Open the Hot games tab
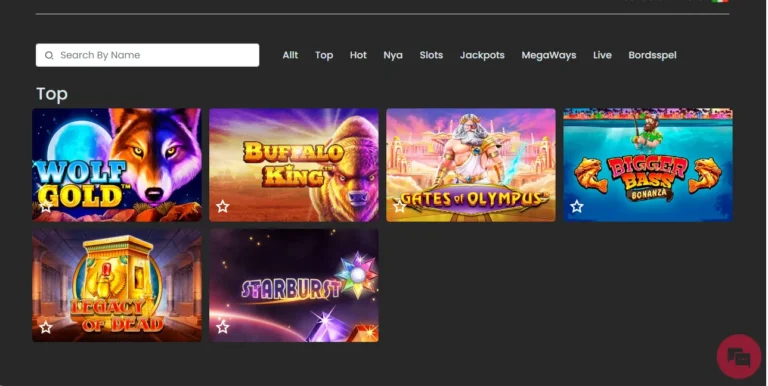The height and width of the screenshot is (386, 768). (358, 55)
